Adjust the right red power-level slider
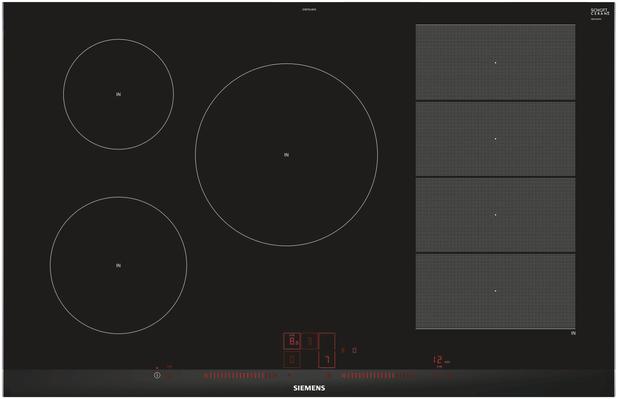Image resolution: width=618 pixels, height=399 pixels. click(x=377, y=376)
